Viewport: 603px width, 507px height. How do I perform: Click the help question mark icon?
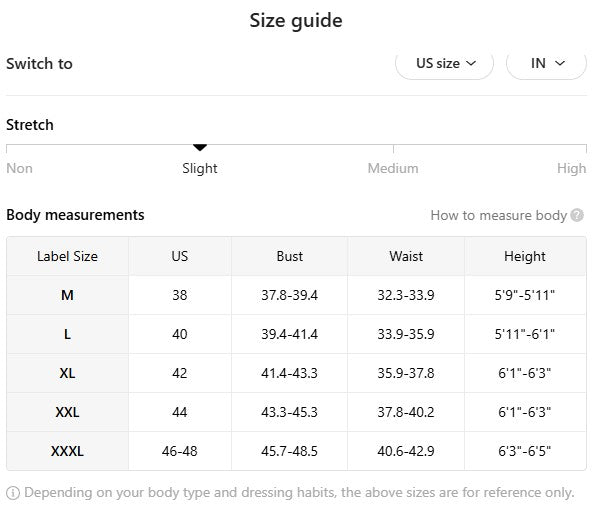coord(578,215)
